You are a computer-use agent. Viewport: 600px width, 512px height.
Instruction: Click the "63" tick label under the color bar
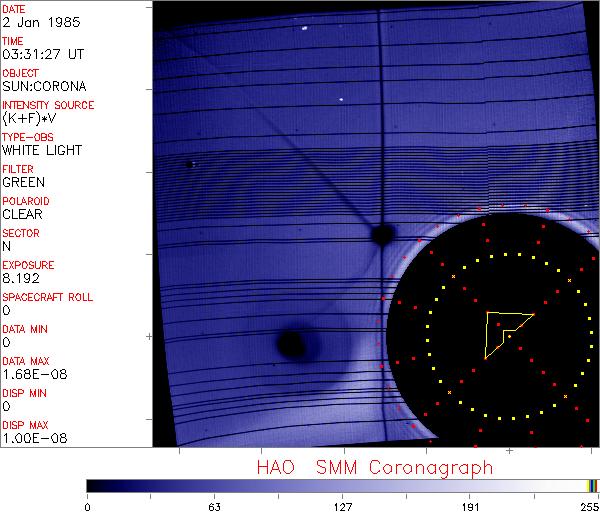(214, 505)
